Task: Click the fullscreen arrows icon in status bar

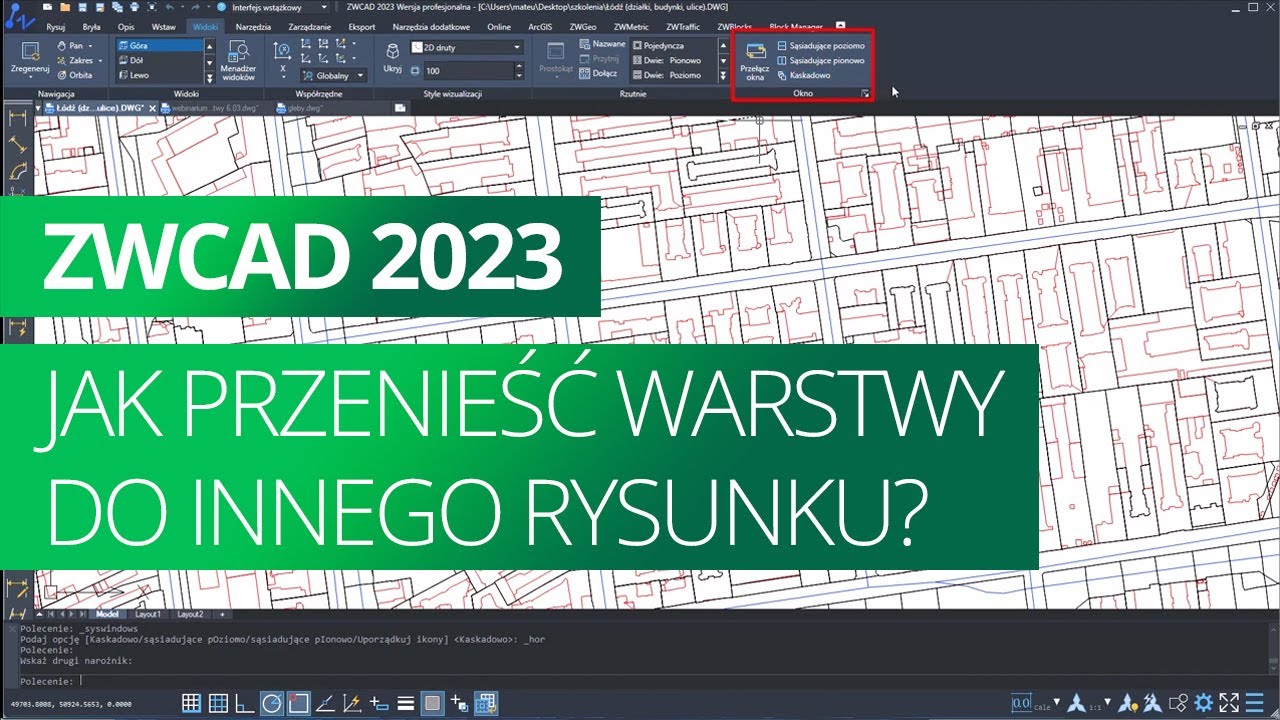Action: (x=1230, y=703)
